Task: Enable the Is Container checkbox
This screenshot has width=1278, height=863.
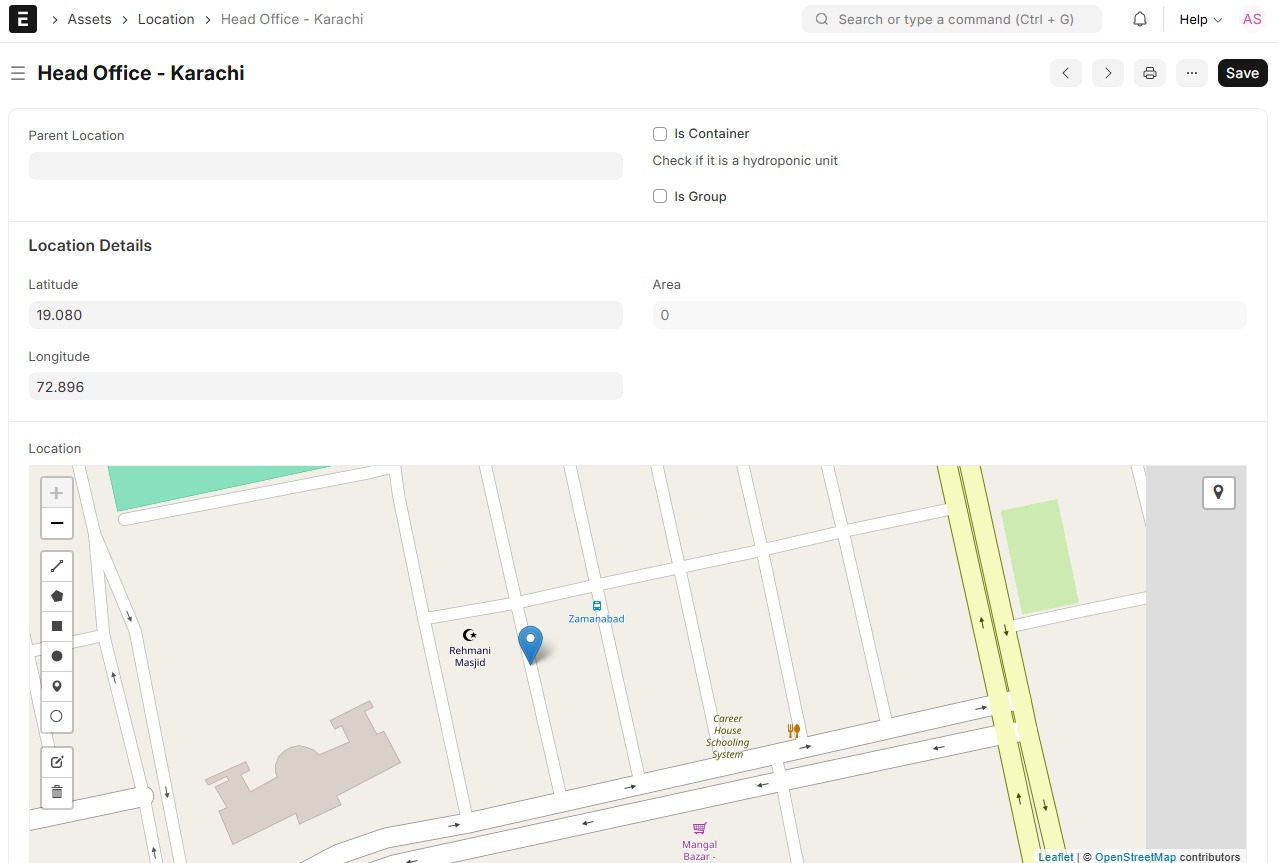Action: (x=659, y=133)
